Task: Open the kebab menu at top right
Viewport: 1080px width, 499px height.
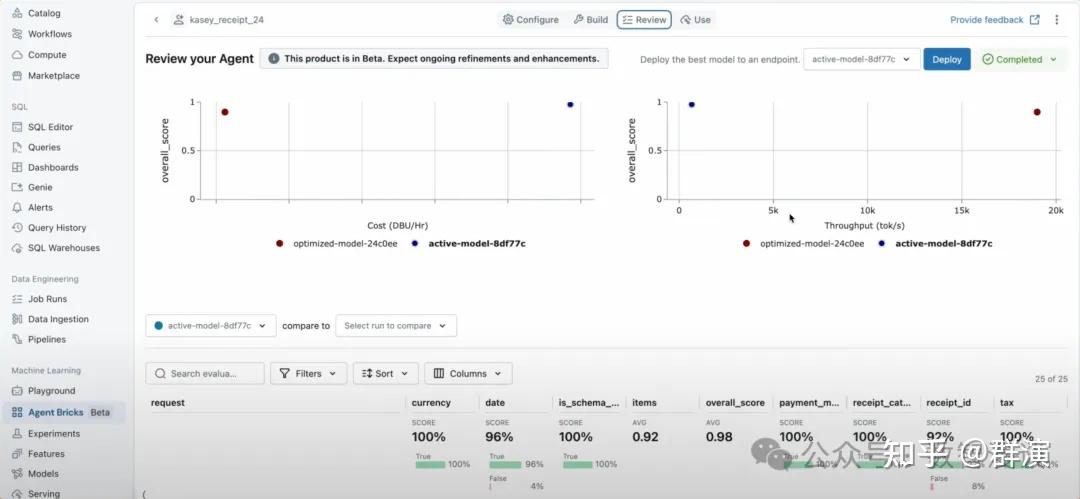Action: 1057,20
